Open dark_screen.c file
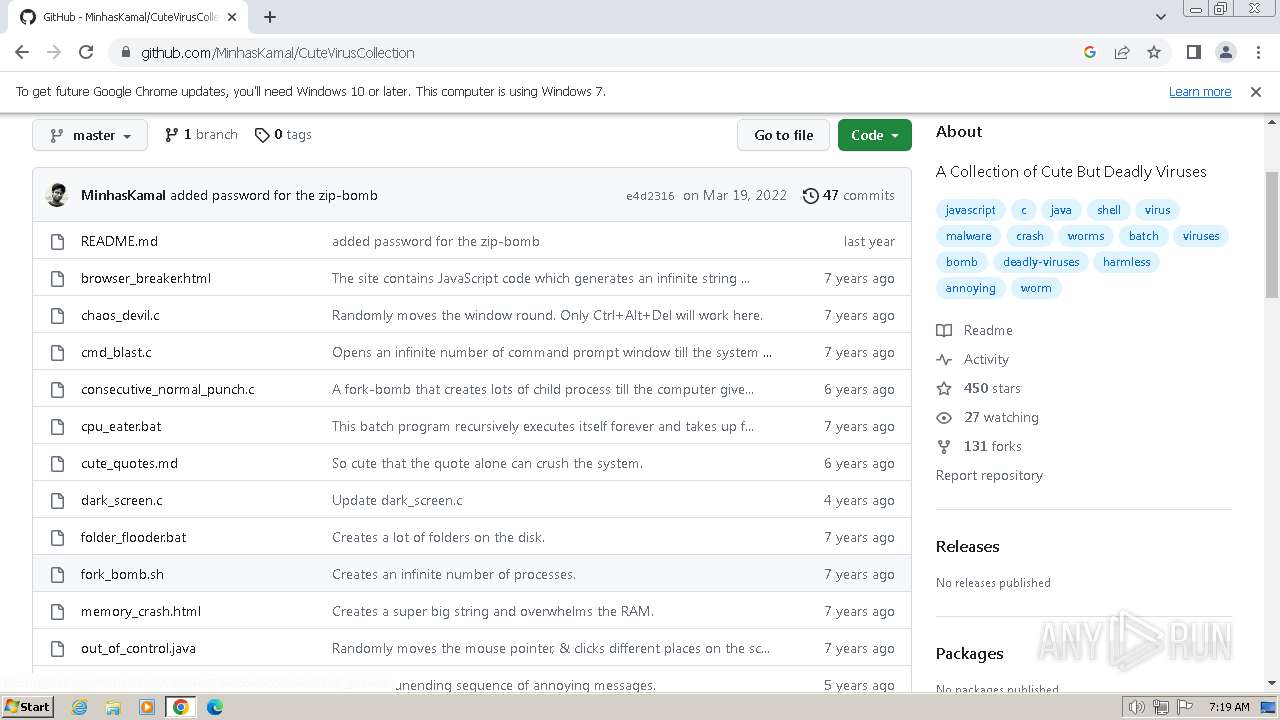1280x720 pixels. click(122, 500)
